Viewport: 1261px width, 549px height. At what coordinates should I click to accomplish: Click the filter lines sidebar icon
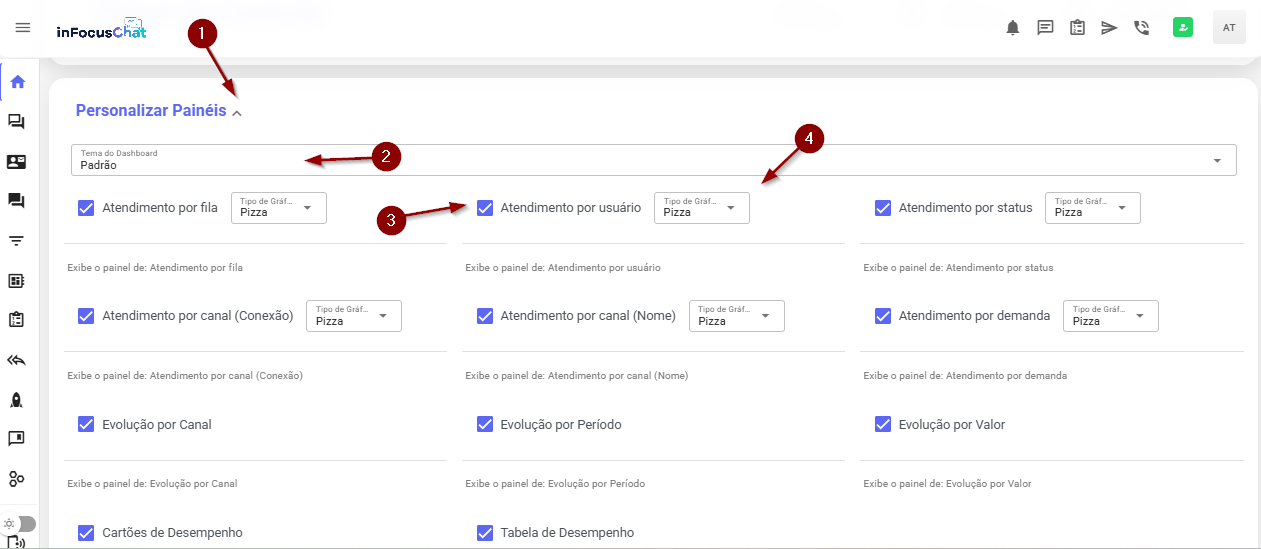pyautogui.click(x=16, y=241)
